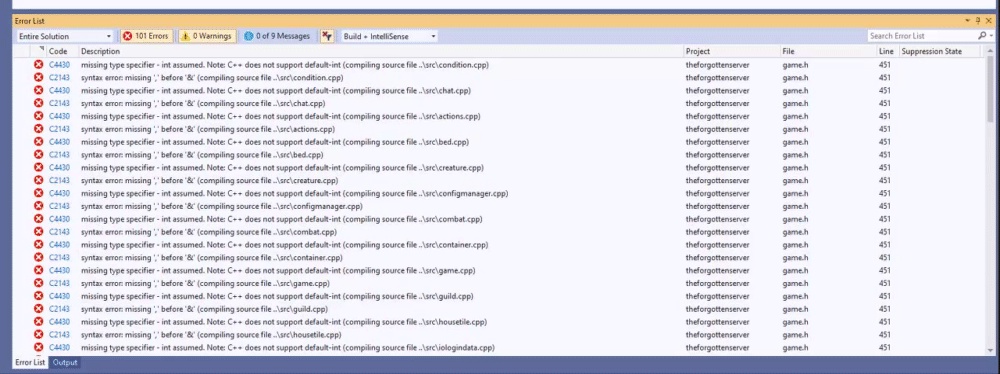Viewport: 1000px width, 374px height.
Task: Open C4430 code link in iologindata.cpp row
Action: tap(59, 348)
